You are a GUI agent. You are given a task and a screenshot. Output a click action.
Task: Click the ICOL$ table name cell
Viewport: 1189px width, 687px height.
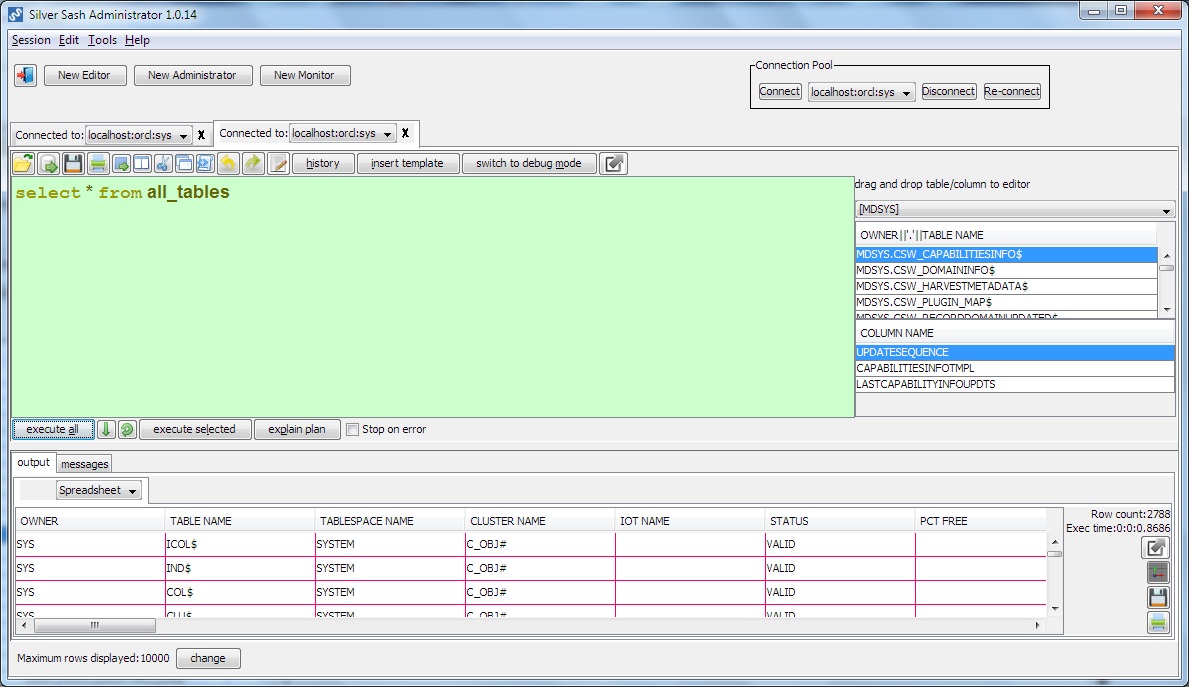point(240,544)
